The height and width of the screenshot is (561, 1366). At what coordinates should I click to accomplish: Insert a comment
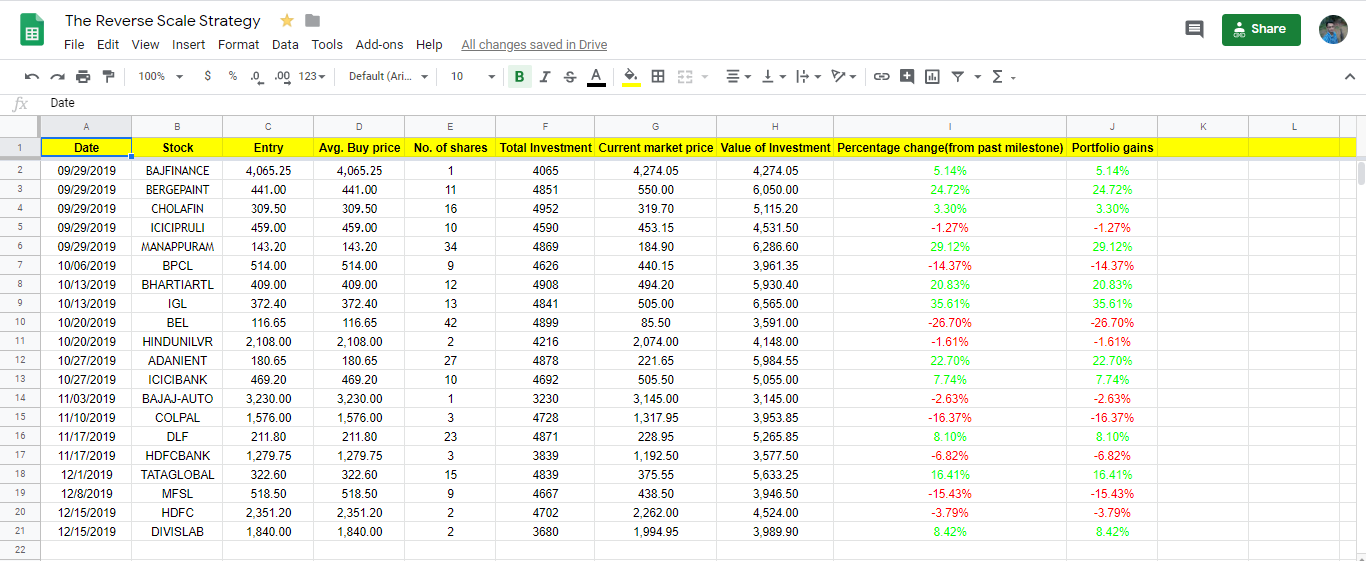pos(907,76)
